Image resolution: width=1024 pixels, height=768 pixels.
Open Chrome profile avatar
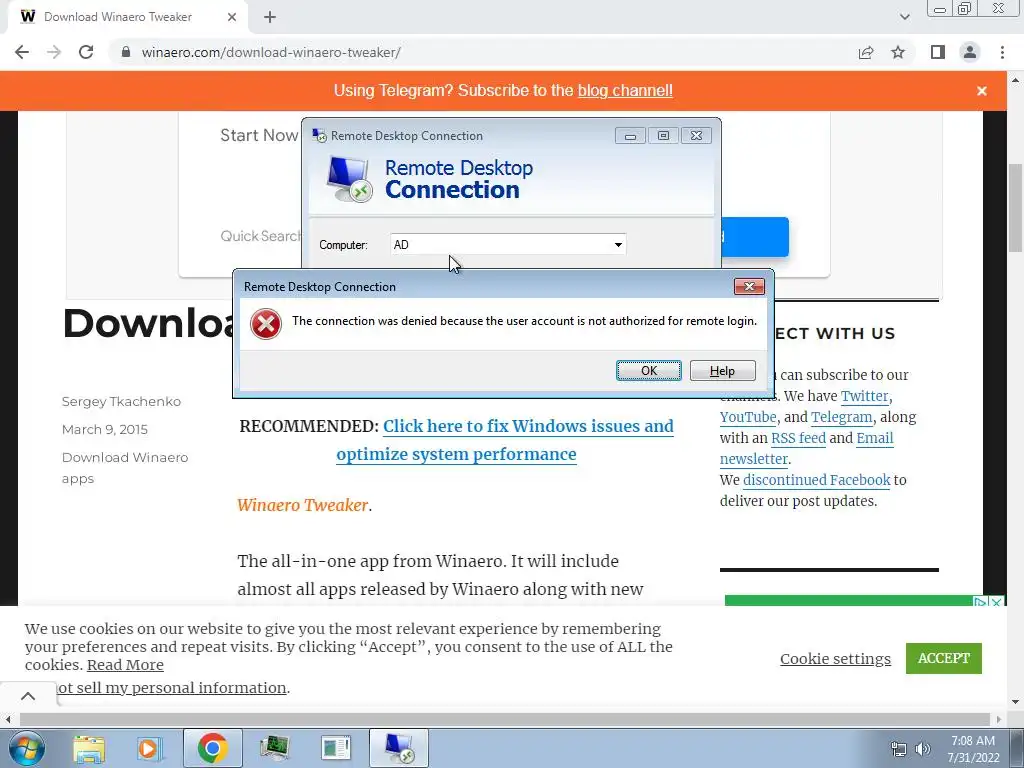click(x=970, y=52)
